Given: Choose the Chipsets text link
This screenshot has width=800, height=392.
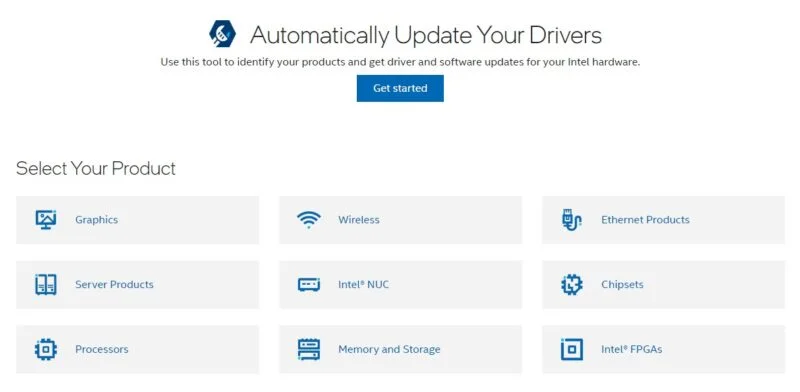Looking at the screenshot, I should click(x=622, y=284).
